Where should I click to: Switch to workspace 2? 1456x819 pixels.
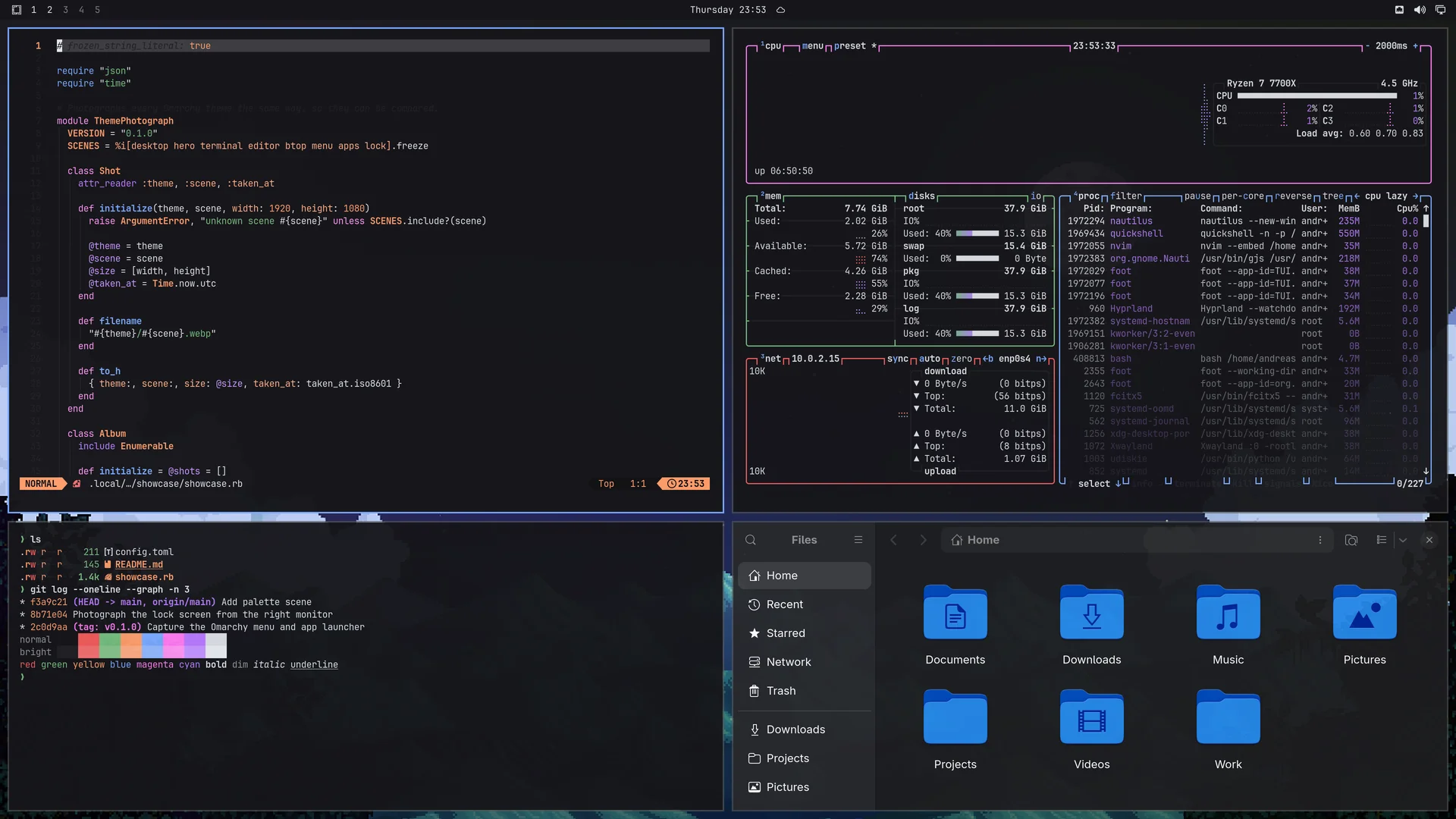[x=49, y=10]
